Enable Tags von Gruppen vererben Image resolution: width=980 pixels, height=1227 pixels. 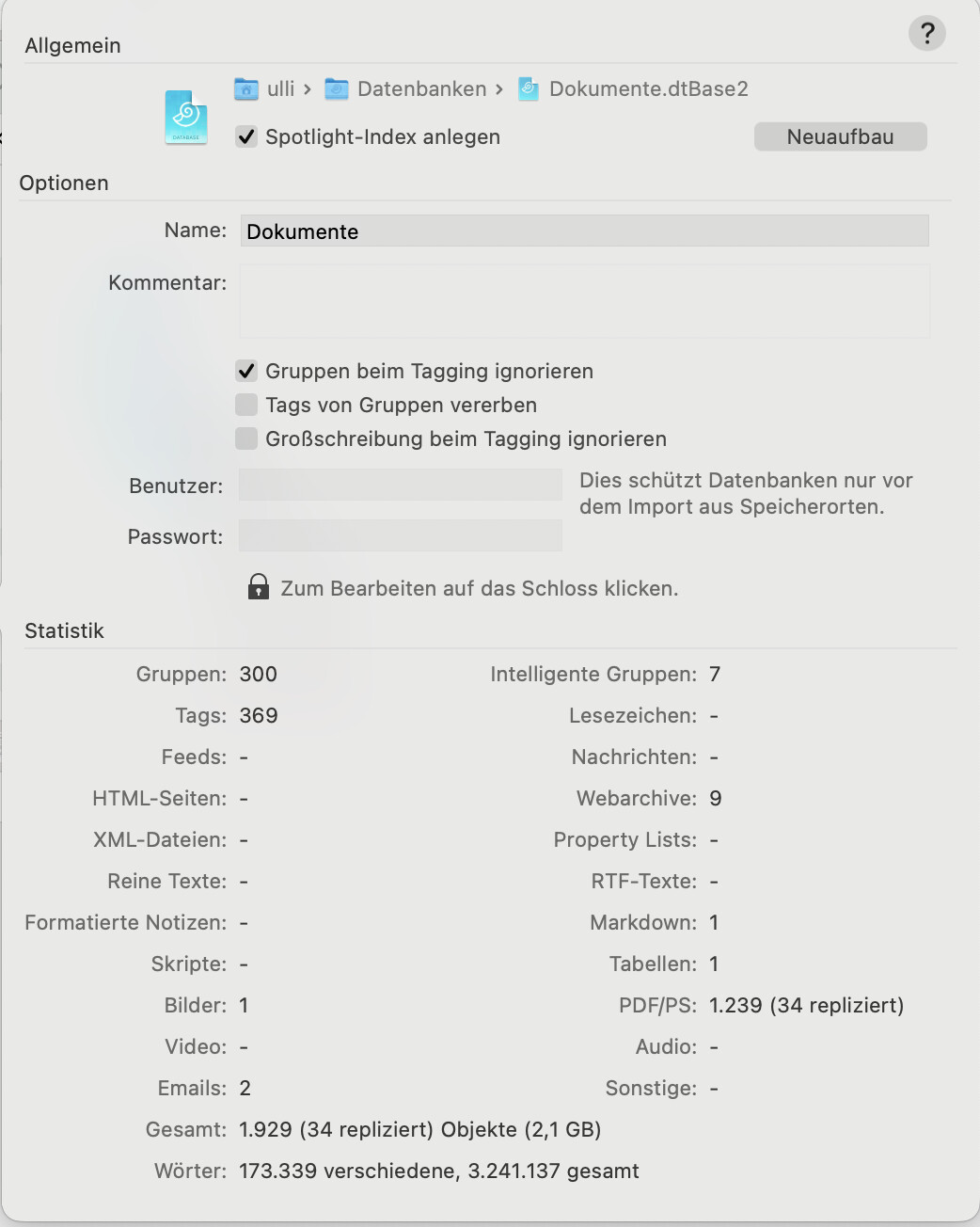point(246,405)
